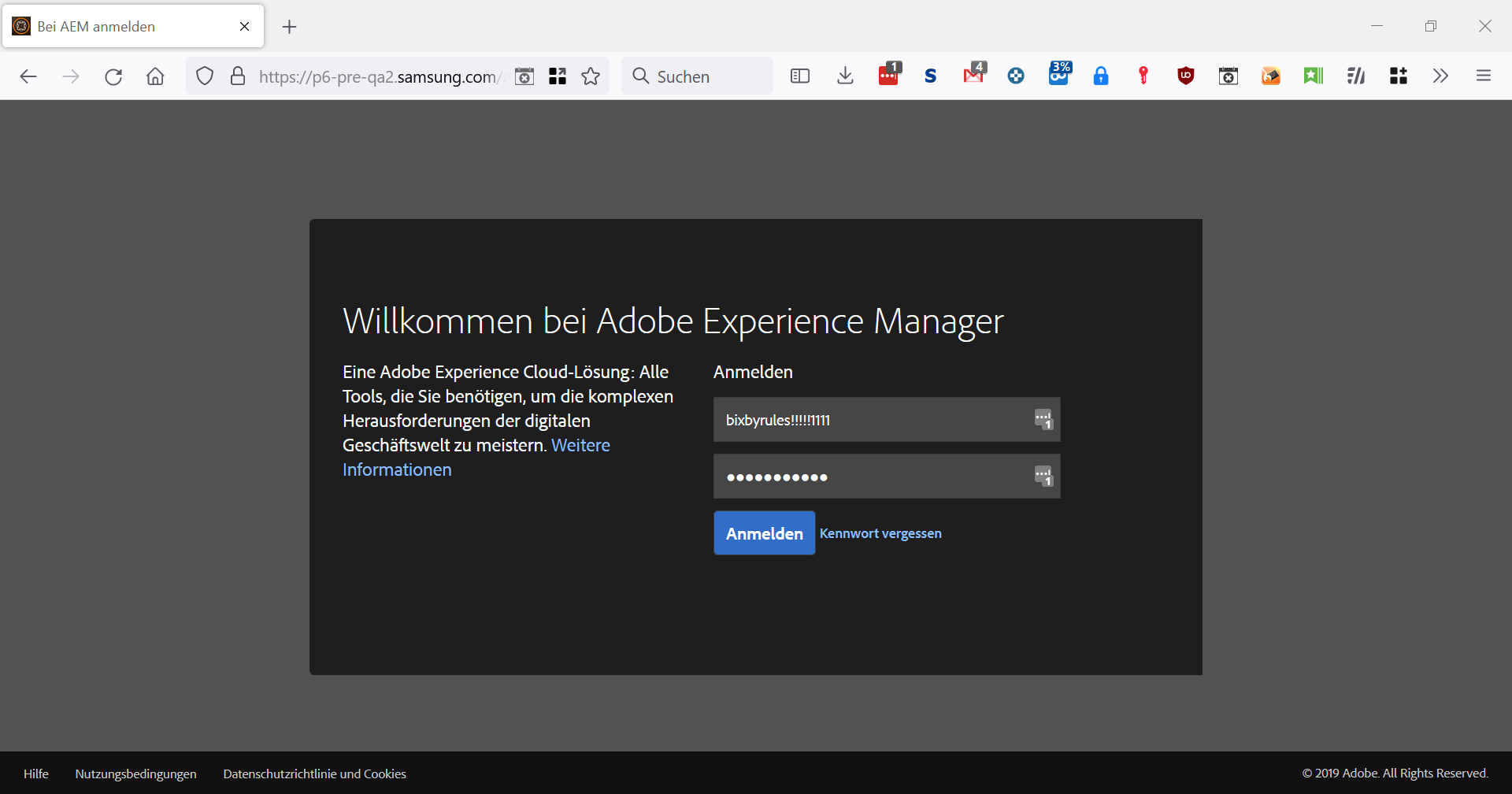
Task: Reload the current page
Action: point(113,76)
